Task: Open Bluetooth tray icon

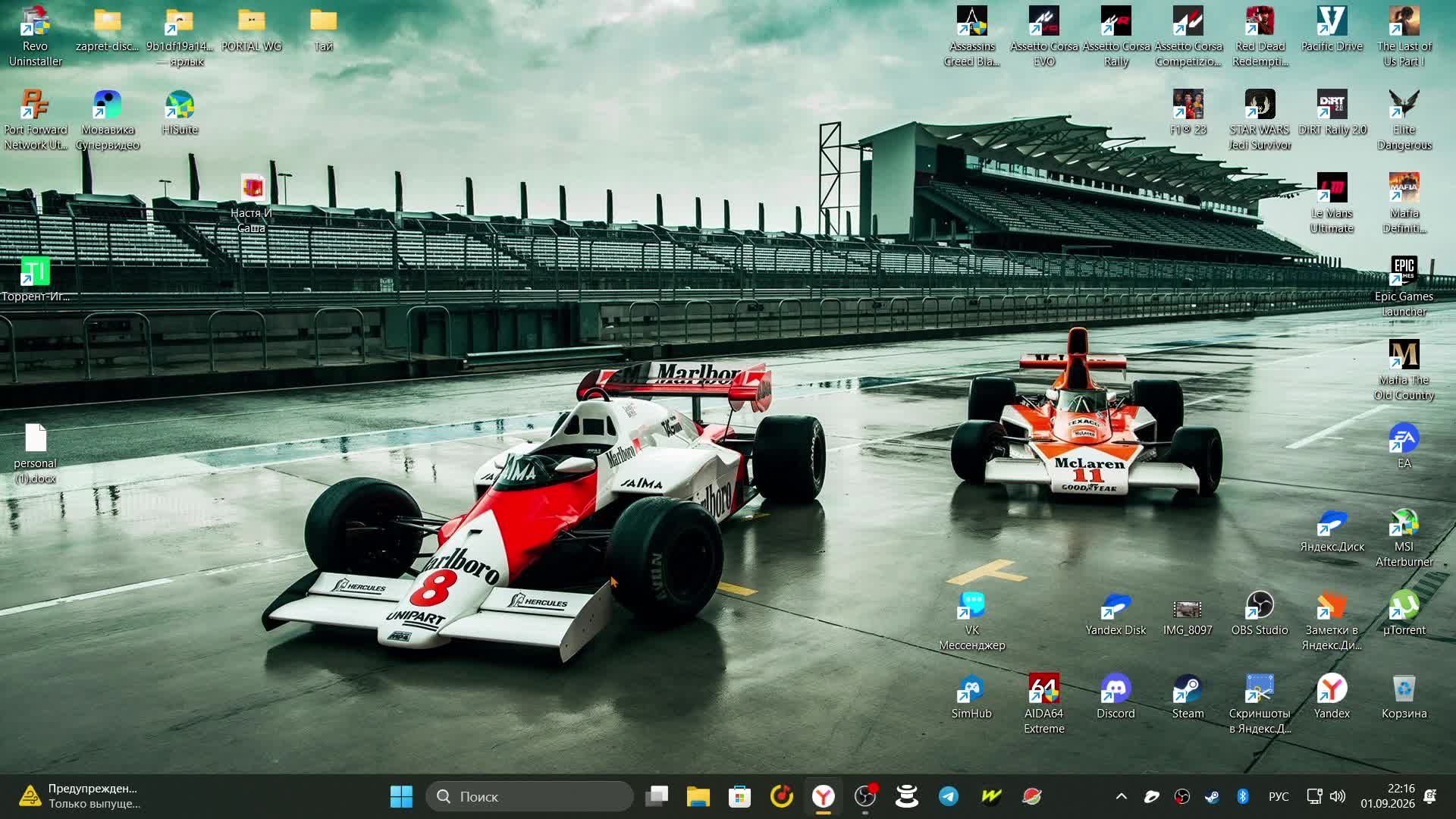Action: [x=1243, y=796]
